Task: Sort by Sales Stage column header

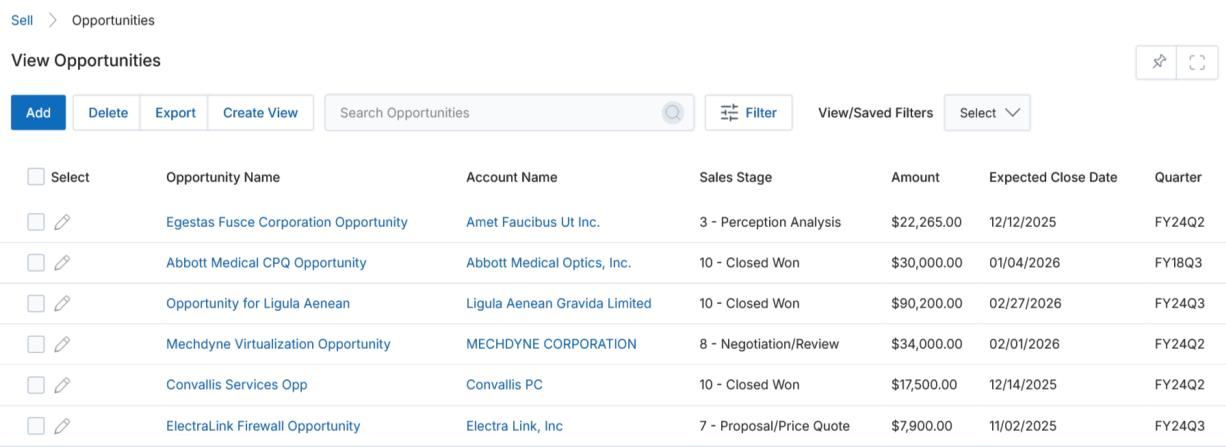Action: tap(736, 177)
